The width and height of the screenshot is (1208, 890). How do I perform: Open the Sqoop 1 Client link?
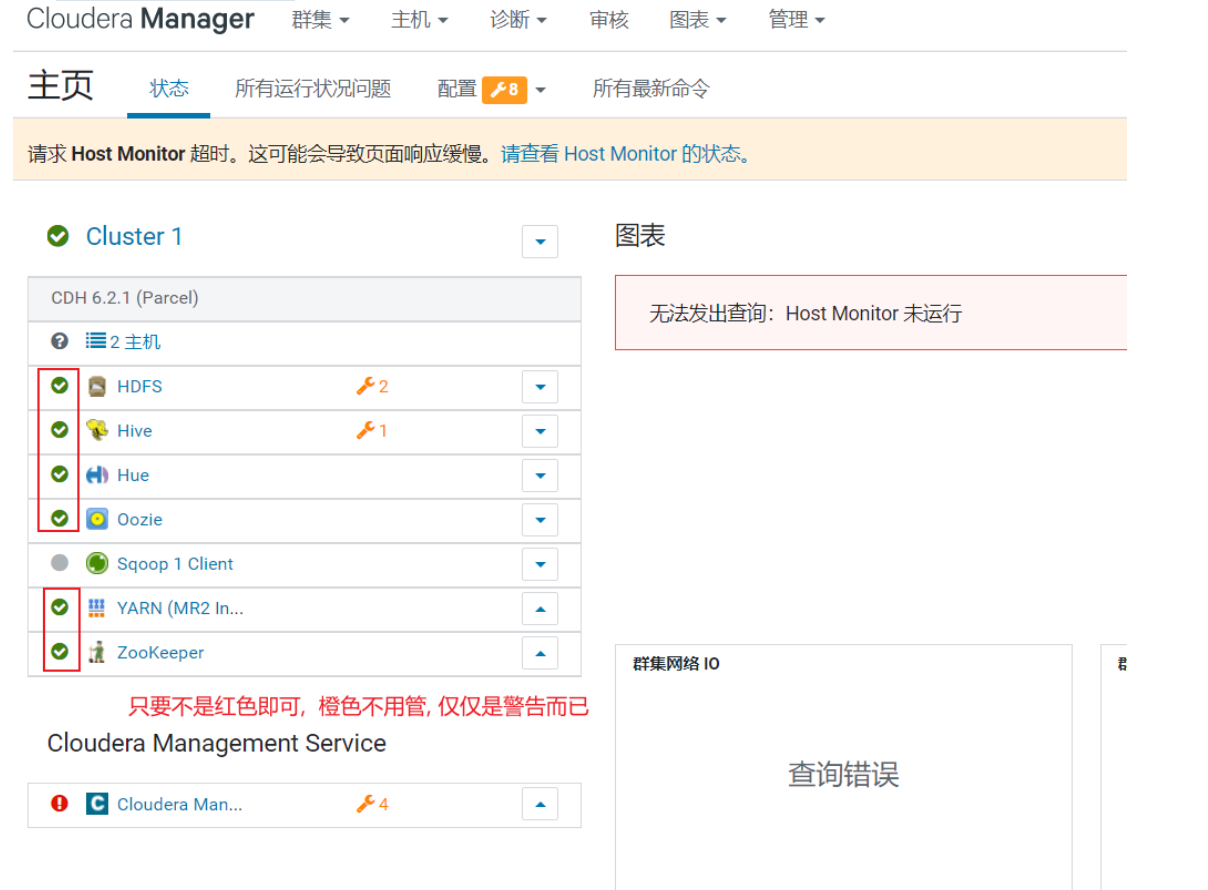click(175, 564)
